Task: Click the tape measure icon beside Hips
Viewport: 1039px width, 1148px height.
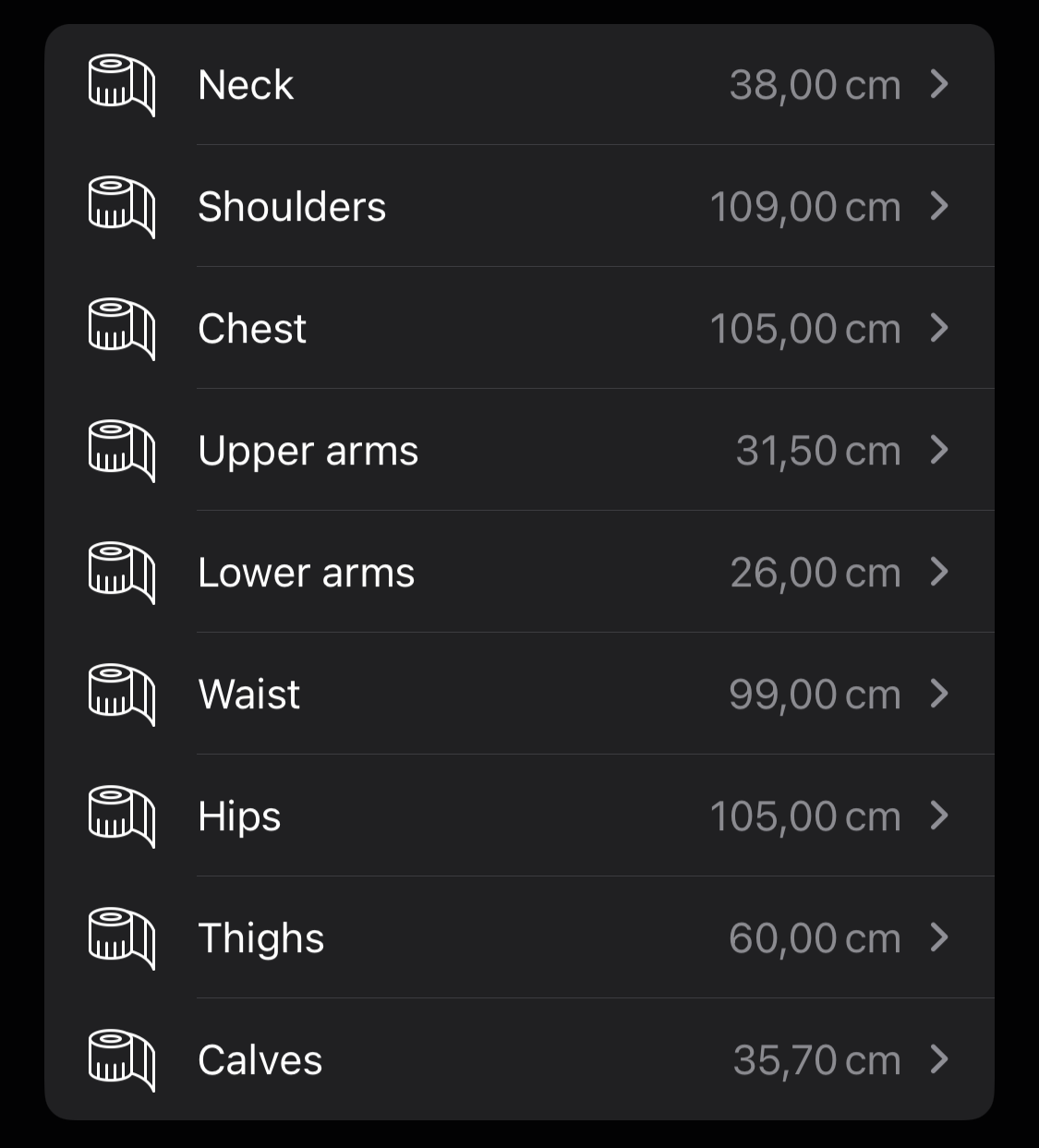Action: tap(121, 816)
